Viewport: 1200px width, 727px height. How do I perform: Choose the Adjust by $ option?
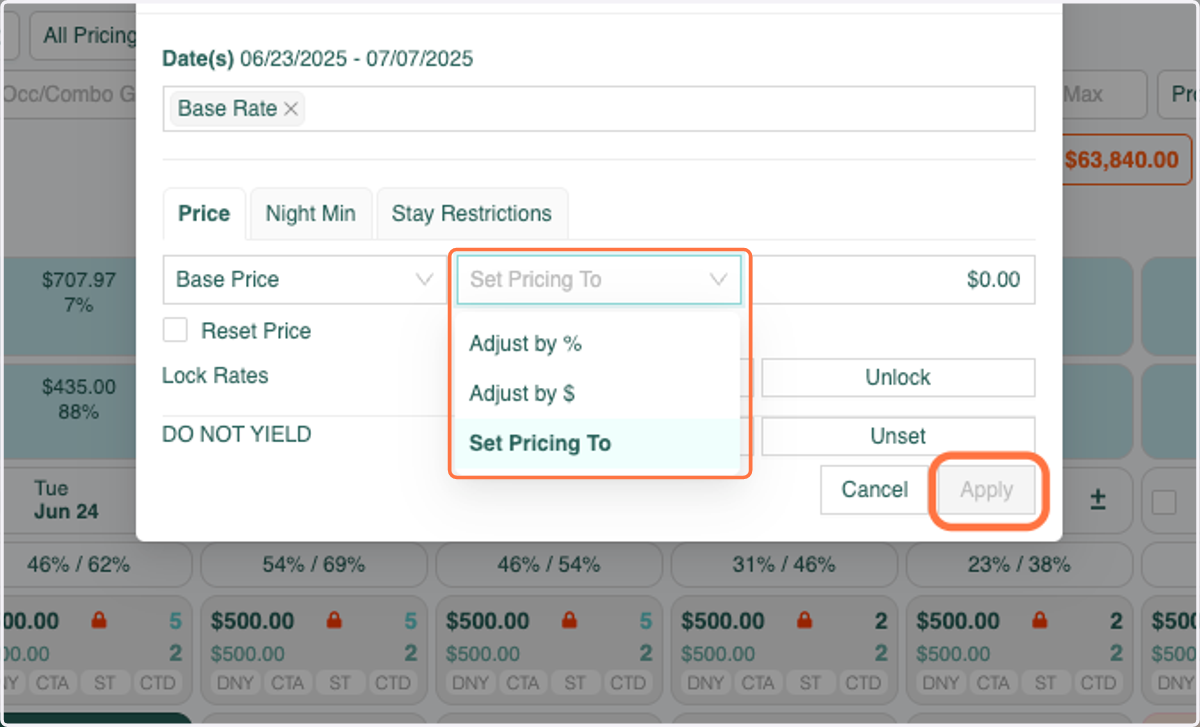coord(595,394)
